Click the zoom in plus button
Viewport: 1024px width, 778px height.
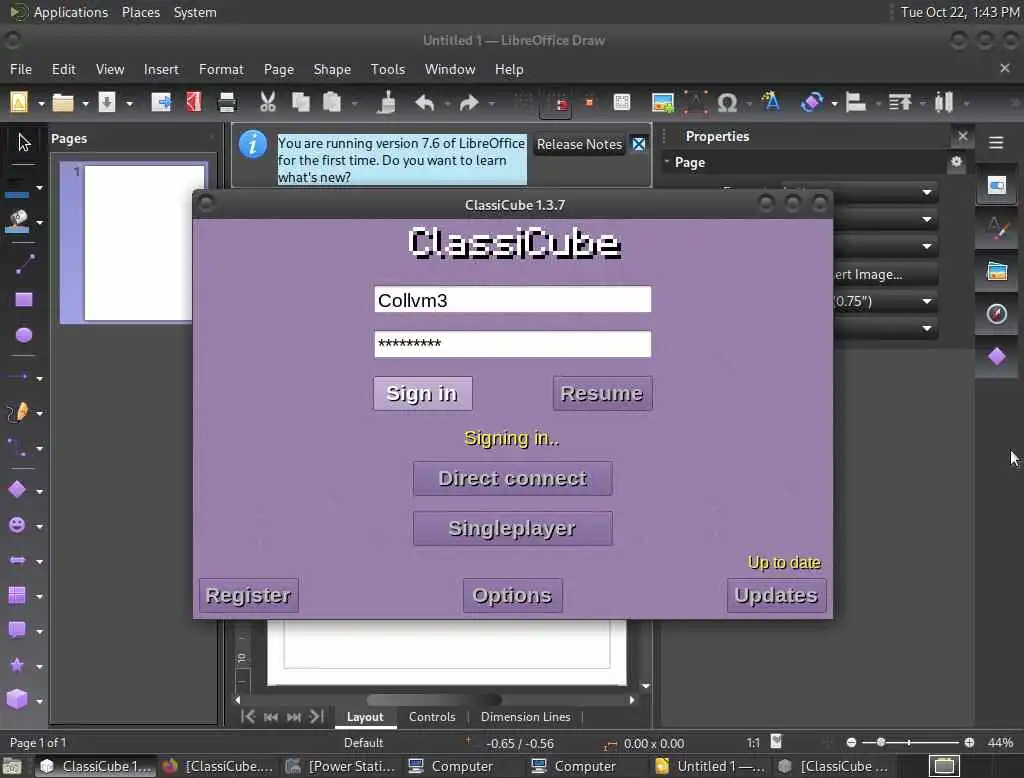point(969,742)
